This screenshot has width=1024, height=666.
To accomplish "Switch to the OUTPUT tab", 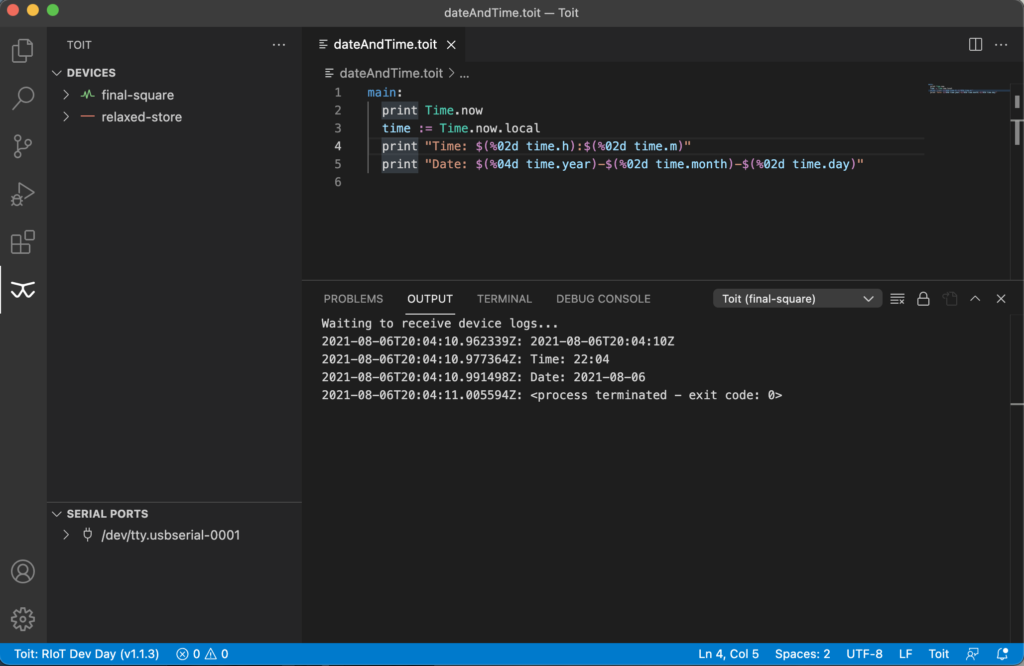I will coord(430,298).
